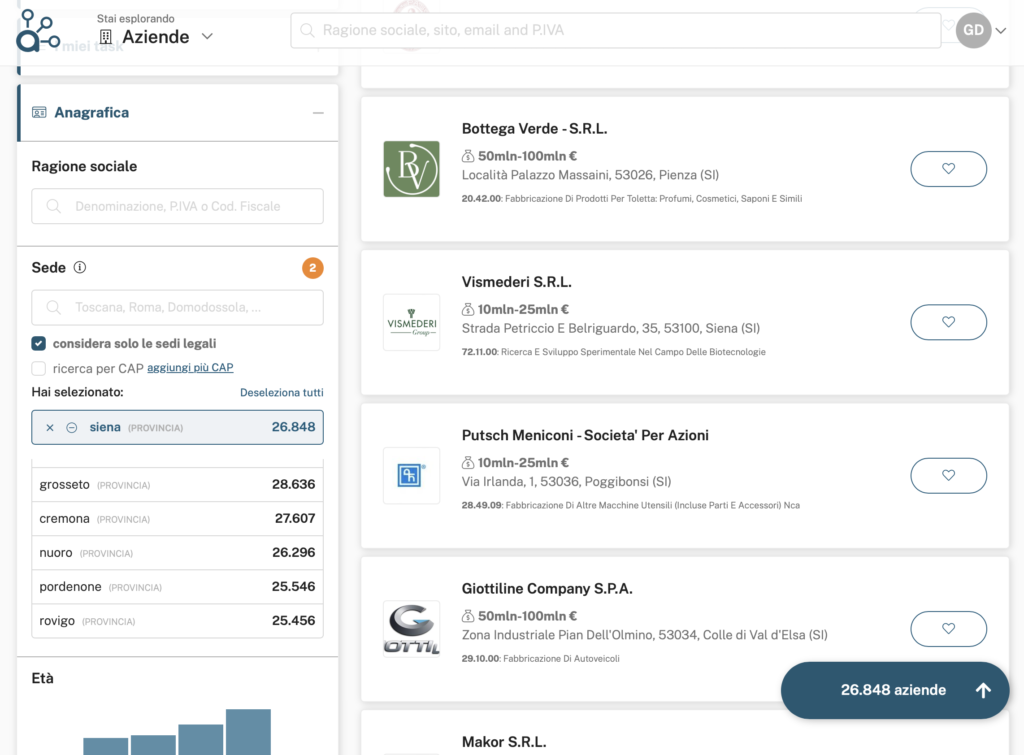Open the Bottega Verde - S.R.L. company name
1024x755 pixels.
(534, 129)
